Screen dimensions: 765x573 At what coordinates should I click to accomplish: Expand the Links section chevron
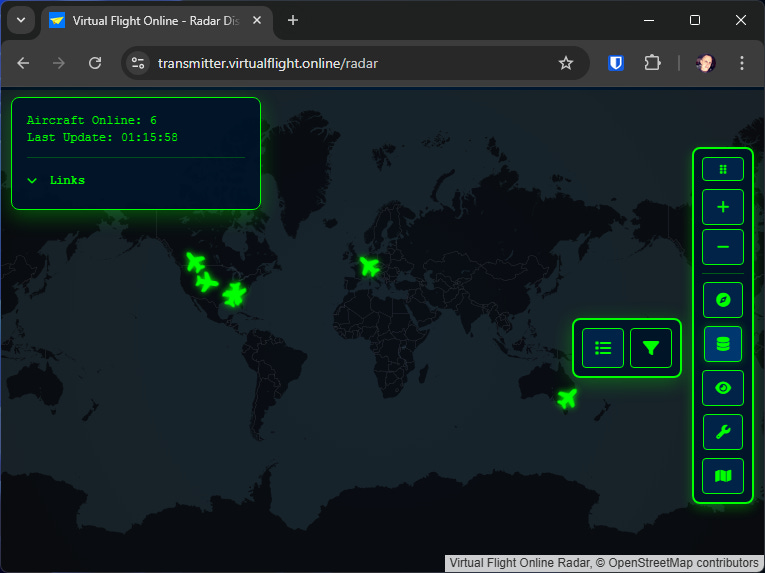click(x=32, y=181)
